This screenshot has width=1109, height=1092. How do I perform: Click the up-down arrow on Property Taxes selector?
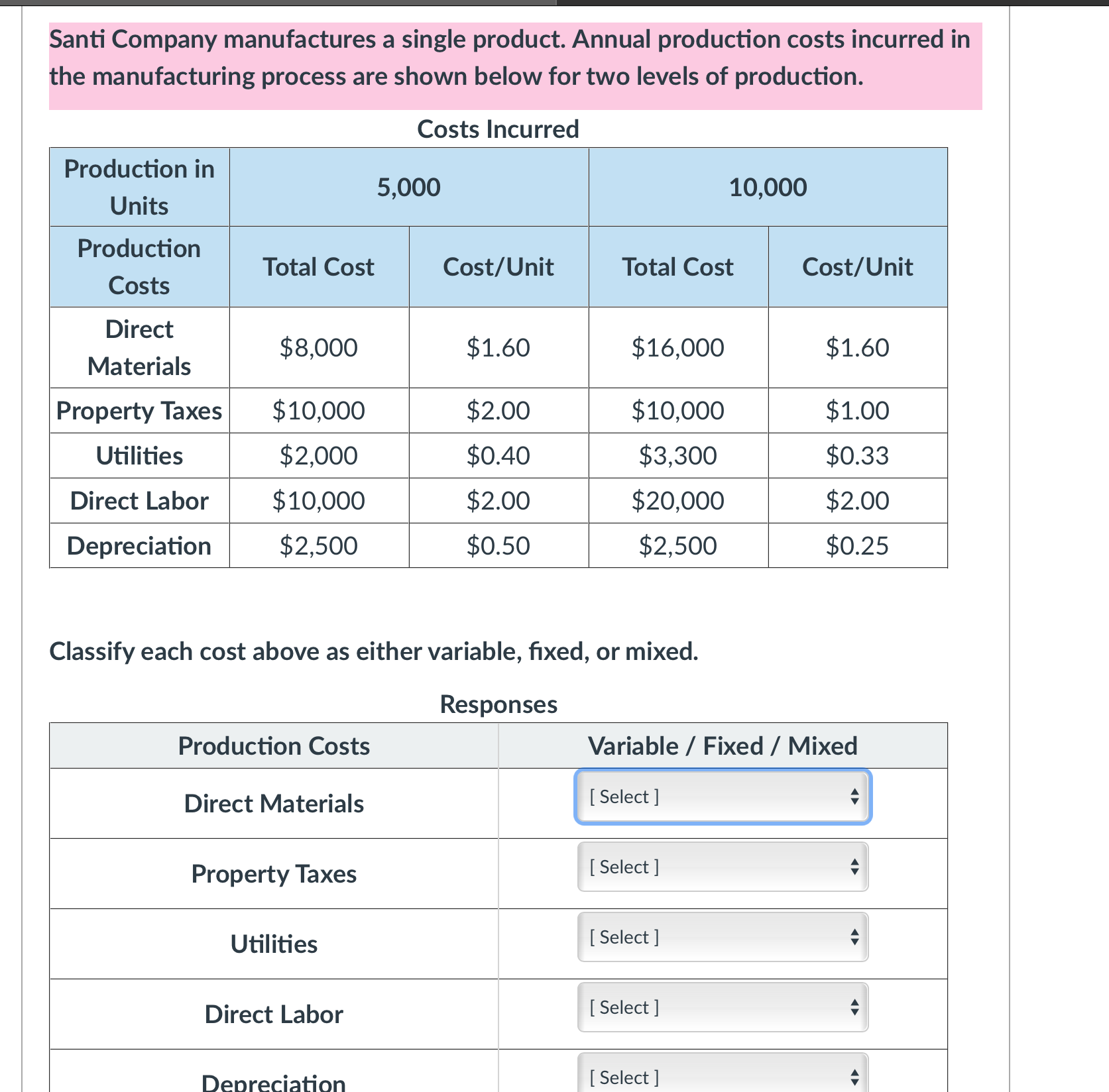tap(854, 867)
